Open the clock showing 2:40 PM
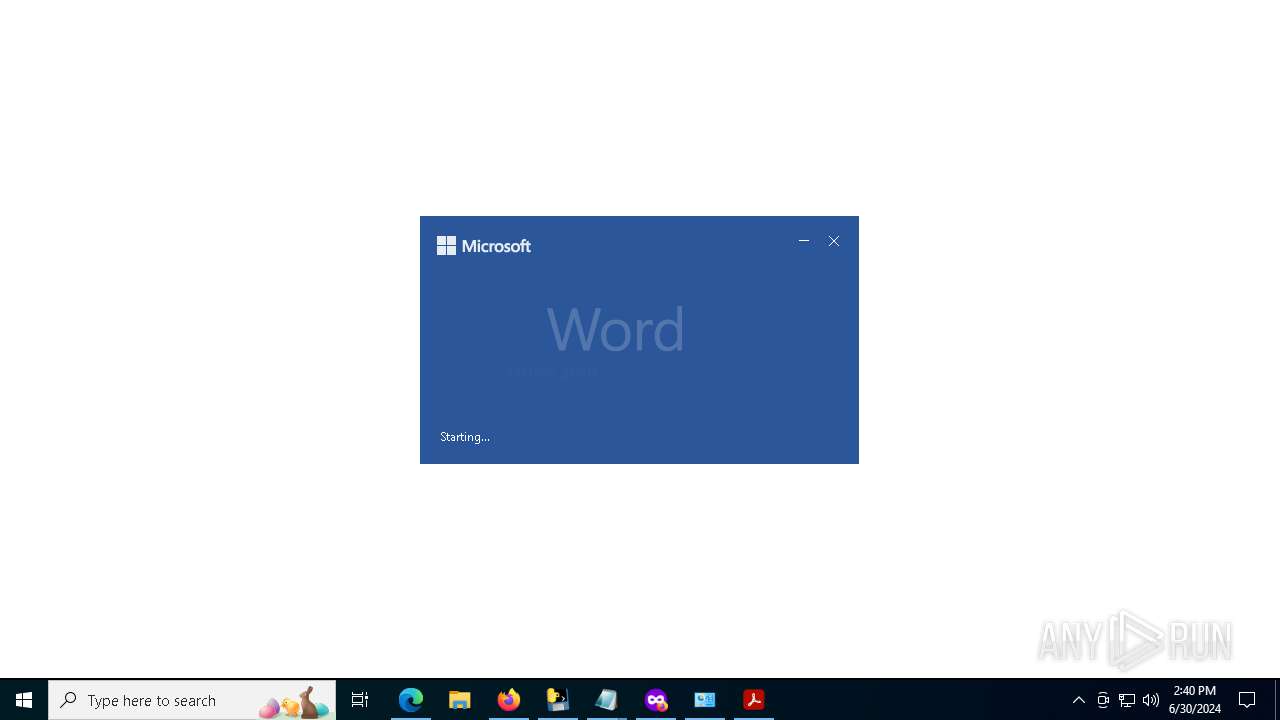1280x720 pixels. [x=1195, y=700]
